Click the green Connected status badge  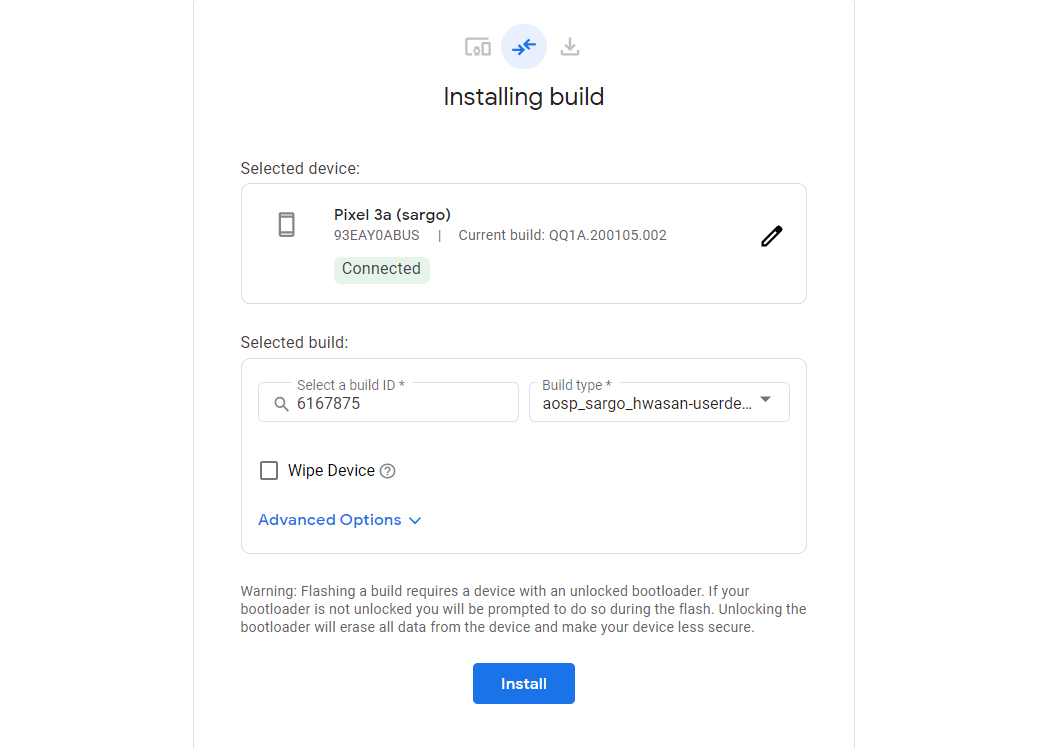coord(381,269)
